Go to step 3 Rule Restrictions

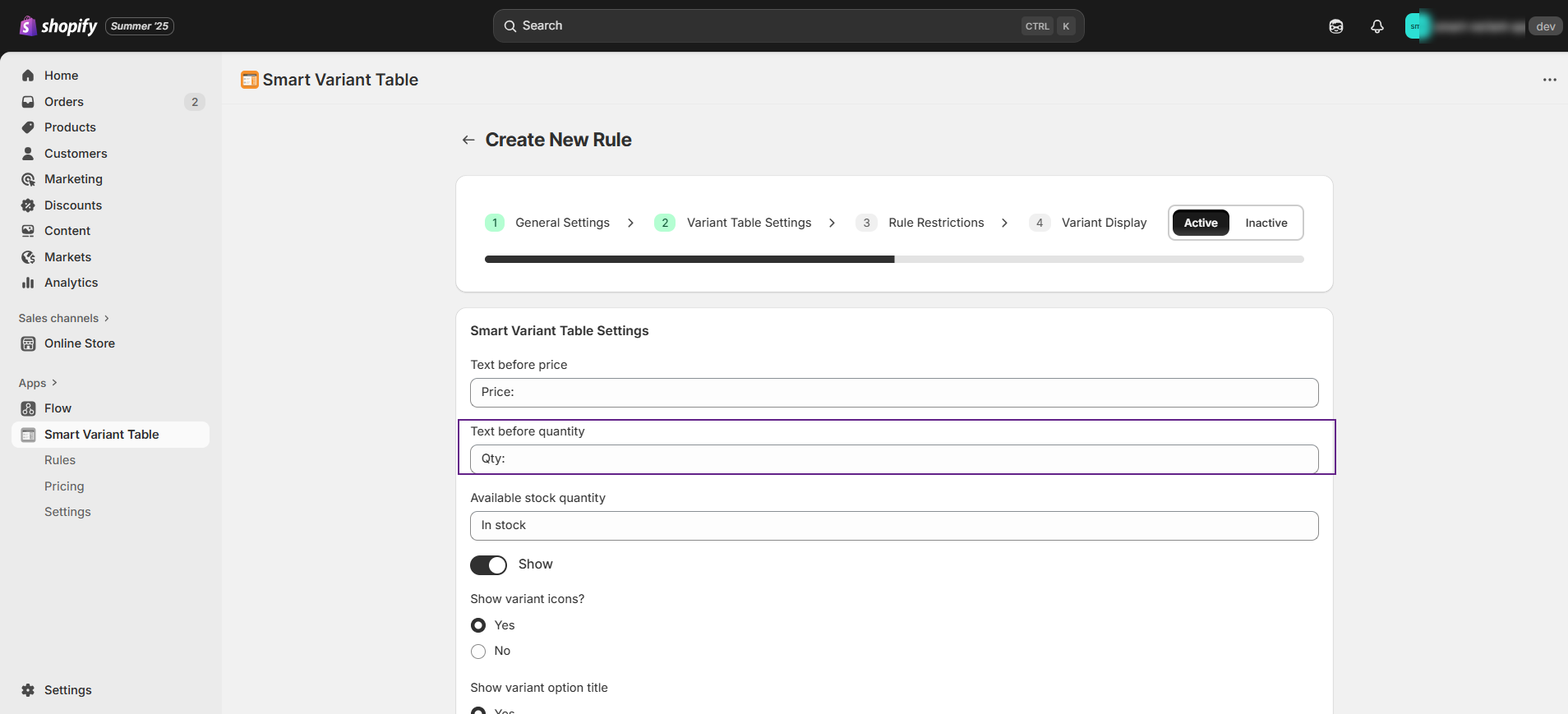[920, 223]
